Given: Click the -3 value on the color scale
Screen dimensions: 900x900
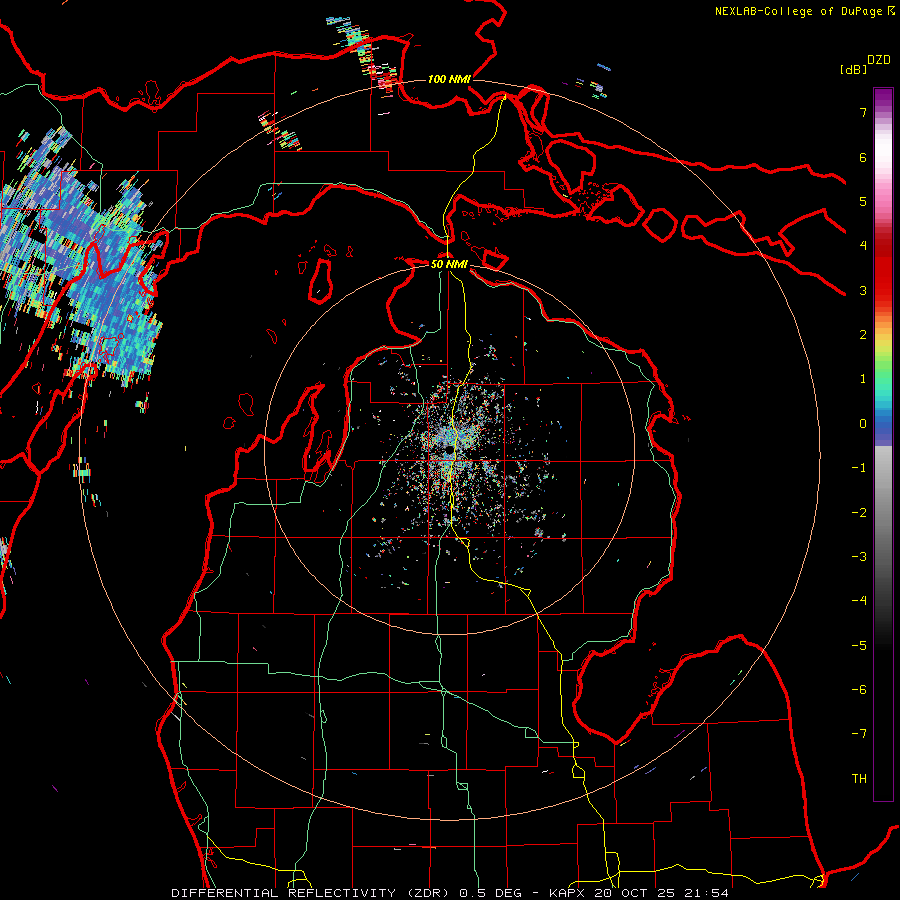Looking at the screenshot, I should (x=859, y=557).
